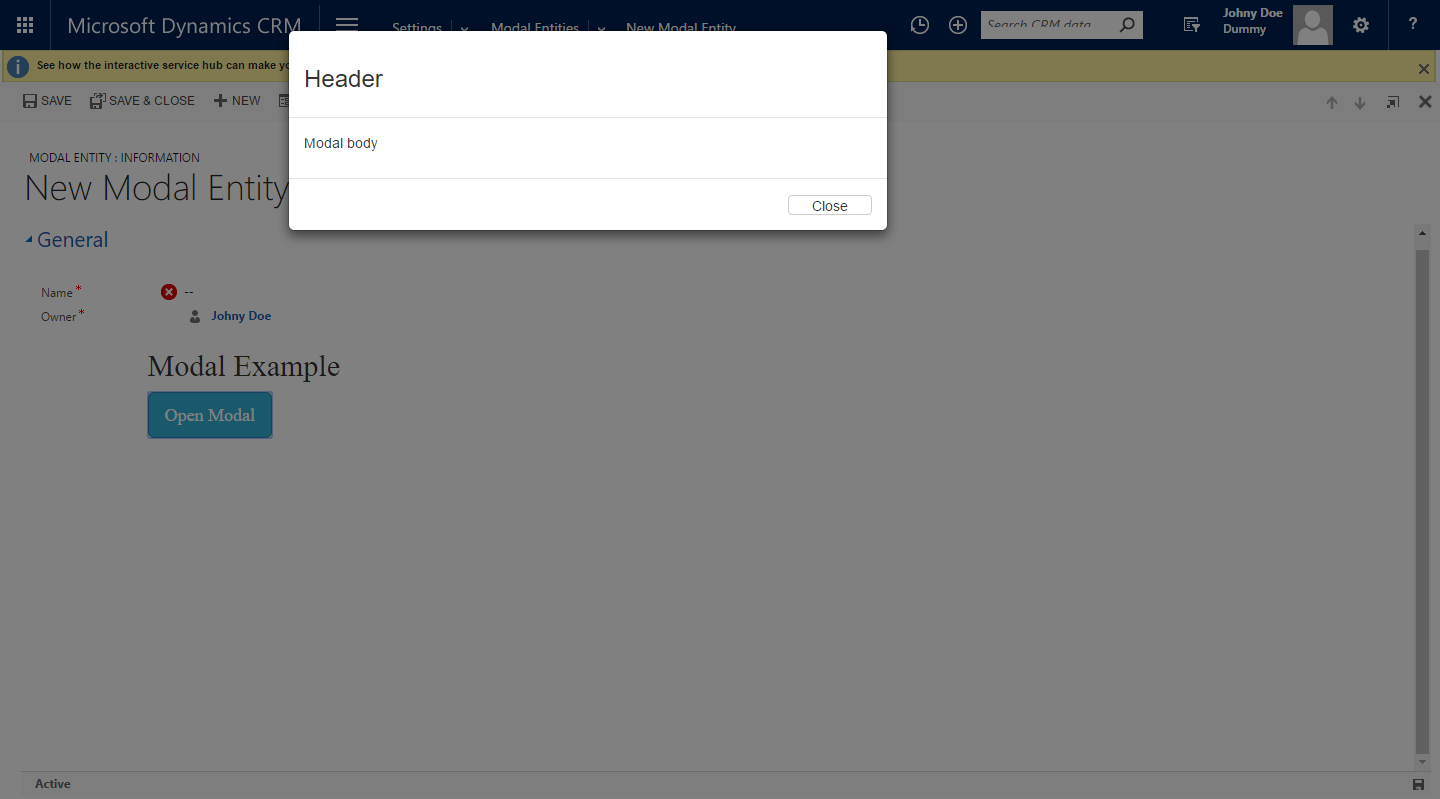This screenshot has width=1440, height=799.
Task: Click the SAVE & CLOSE command
Action: [142, 101]
